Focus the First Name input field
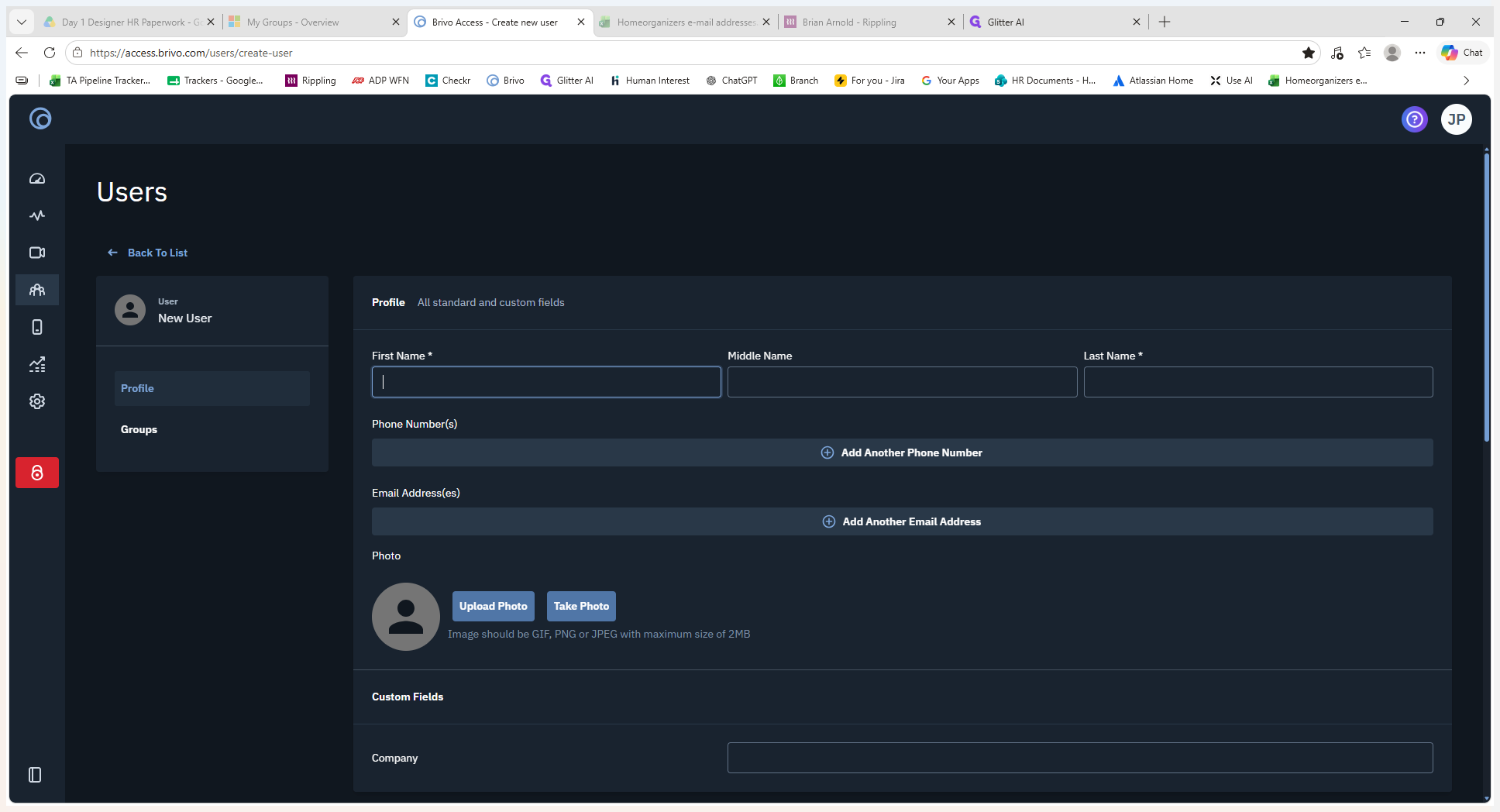The image size is (1500, 812). (x=546, y=382)
